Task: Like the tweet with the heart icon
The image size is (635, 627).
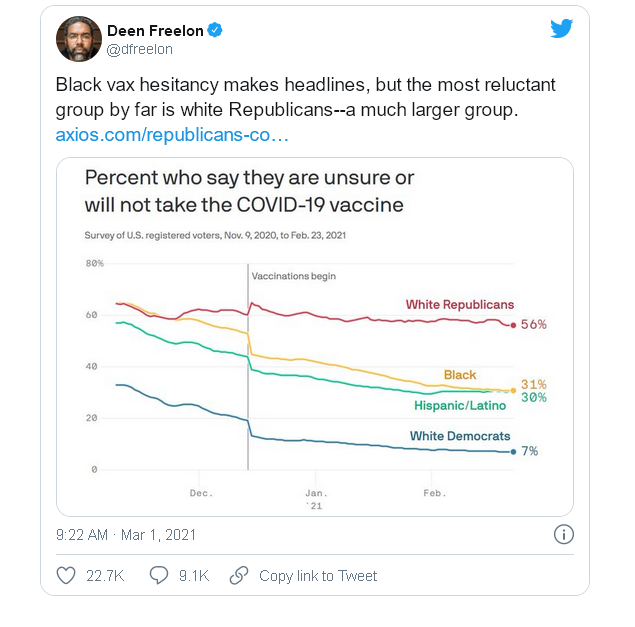Action: pyautogui.click(x=66, y=575)
